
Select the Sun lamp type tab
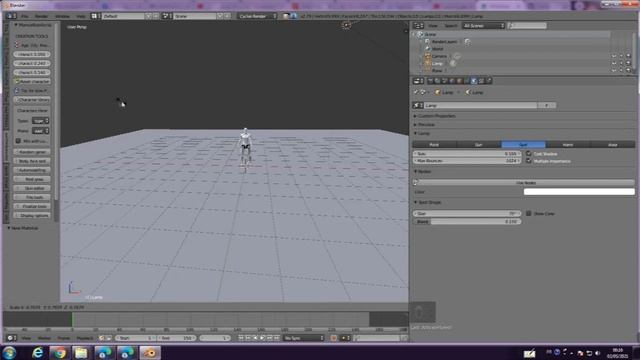coord(479,144)
